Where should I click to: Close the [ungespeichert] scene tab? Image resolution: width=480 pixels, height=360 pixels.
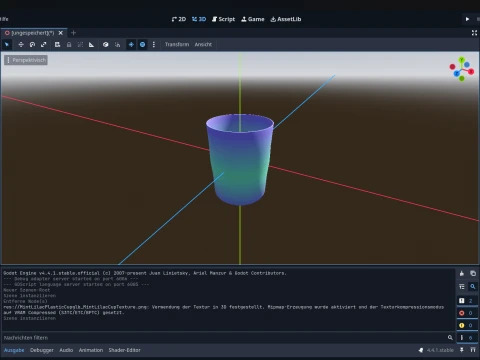[61, 33]
